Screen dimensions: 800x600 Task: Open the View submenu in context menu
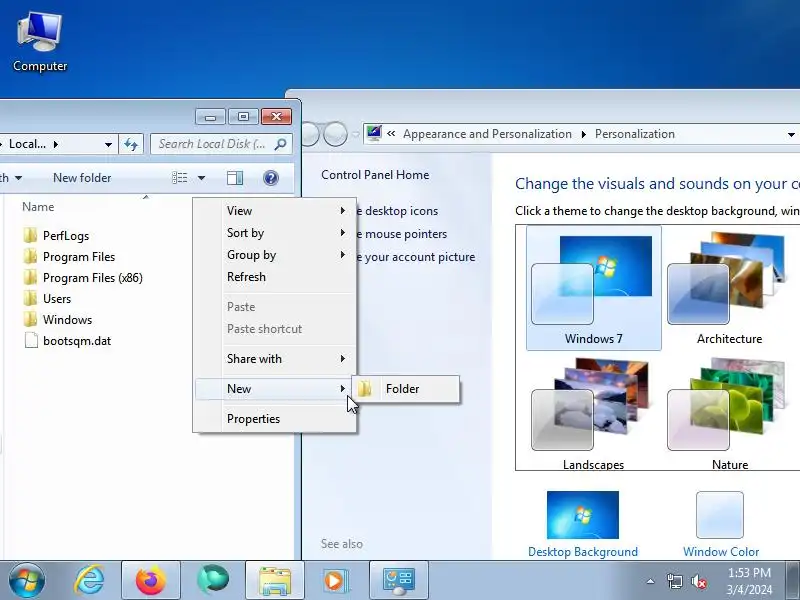tap(274, 211)
